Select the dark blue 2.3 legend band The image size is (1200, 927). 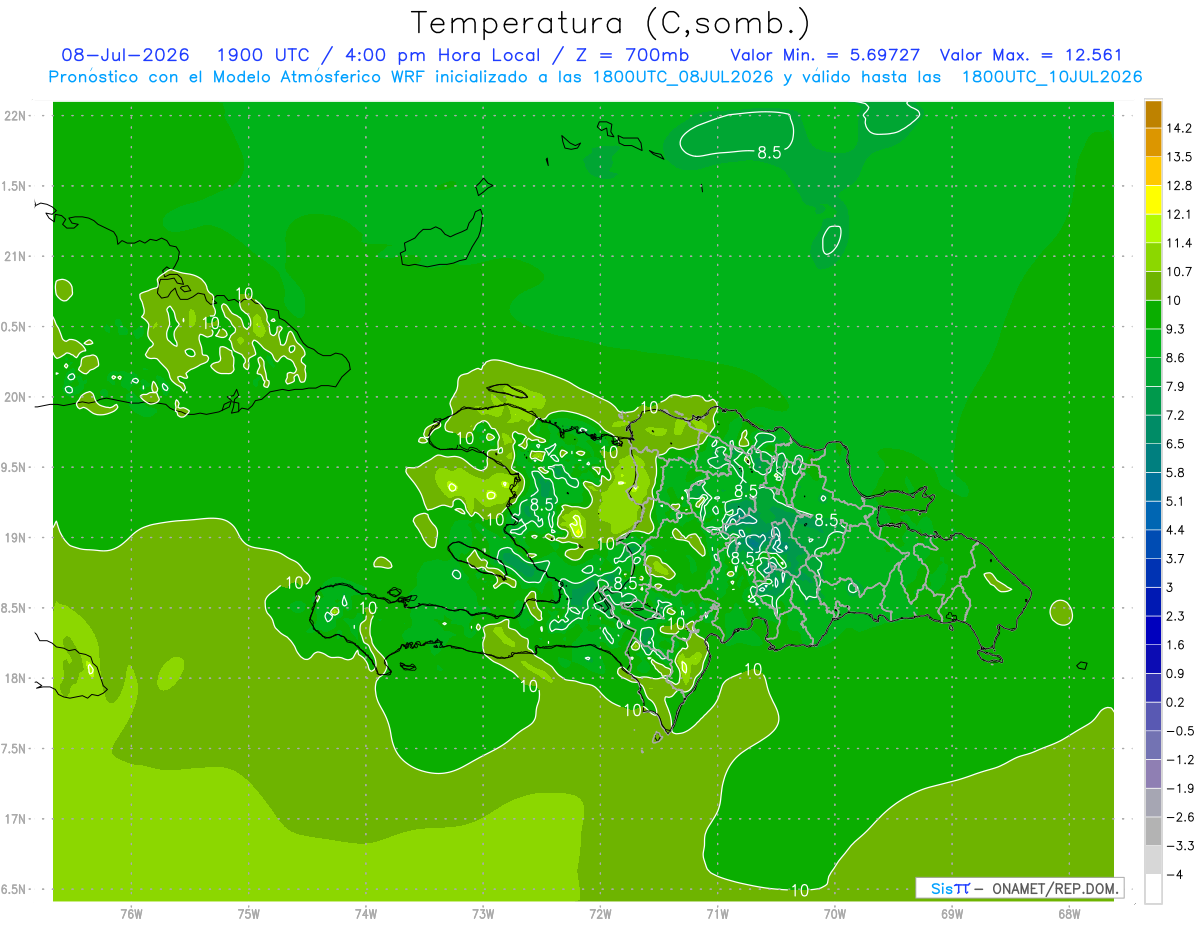[x=1153, y=602]
